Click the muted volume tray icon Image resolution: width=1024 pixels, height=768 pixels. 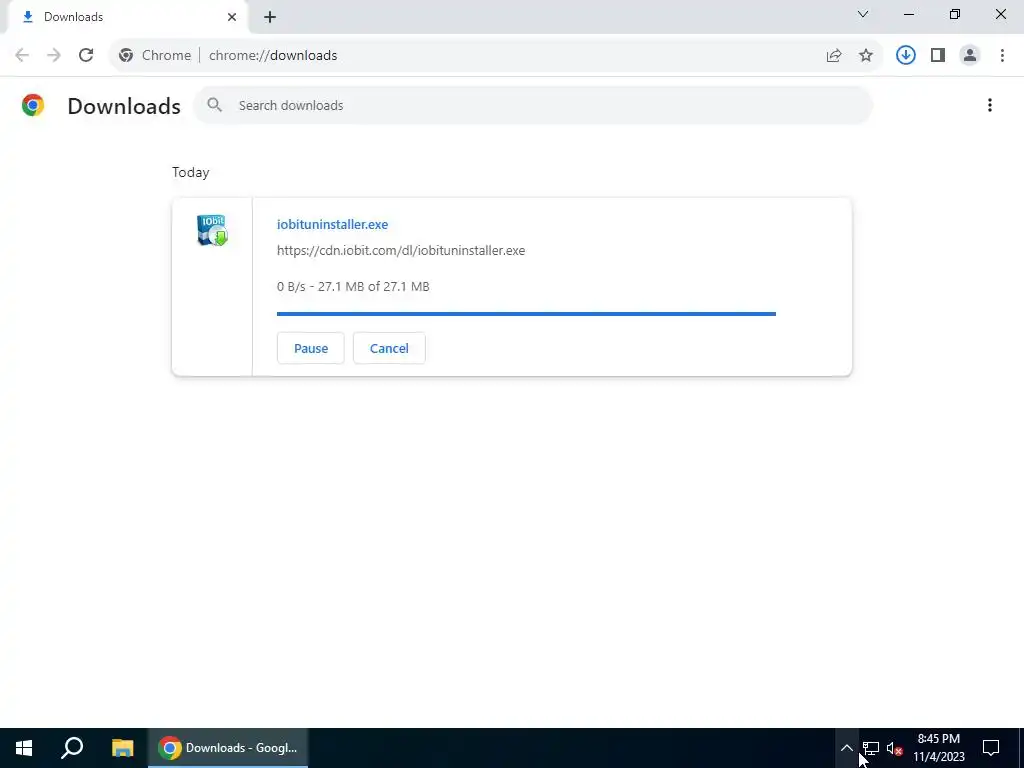click(x=895, y=748)
